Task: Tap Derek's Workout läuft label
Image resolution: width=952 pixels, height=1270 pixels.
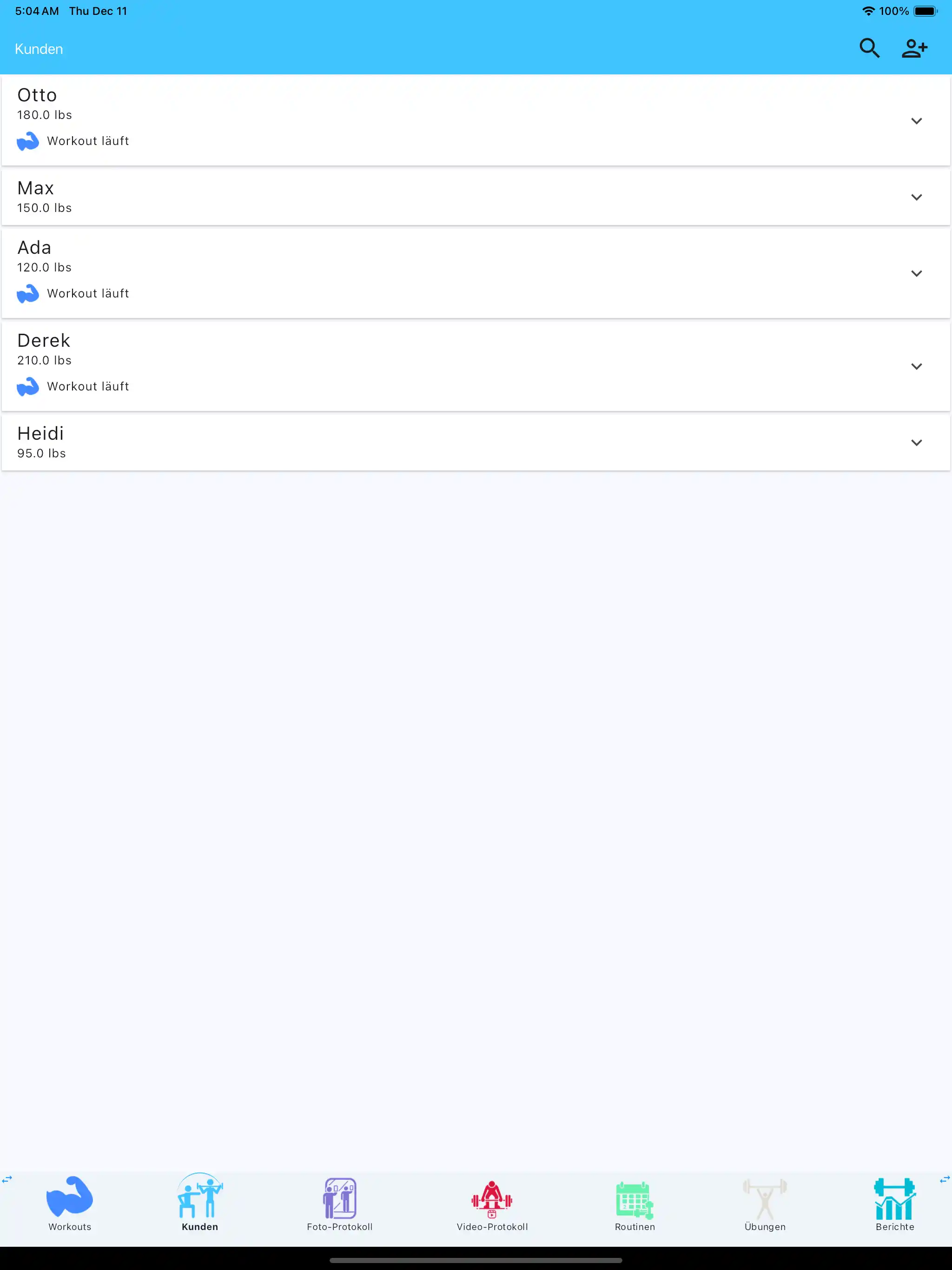Action: (87, 386)
